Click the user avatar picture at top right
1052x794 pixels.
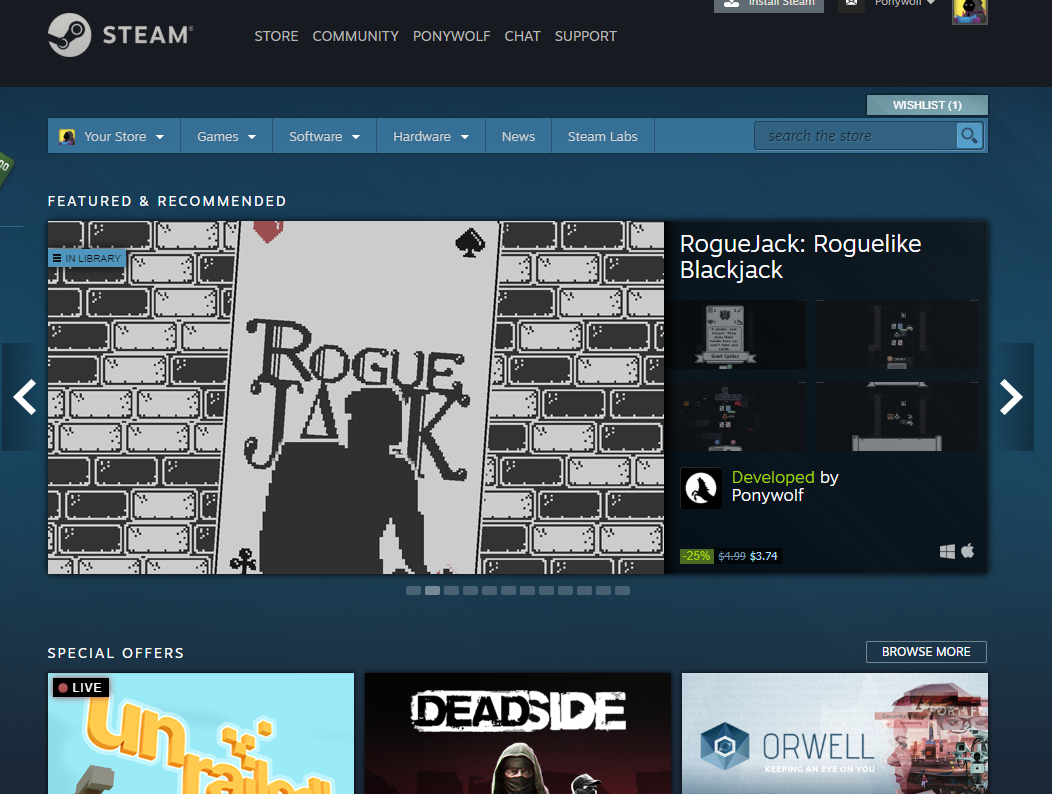coord(969,11)
